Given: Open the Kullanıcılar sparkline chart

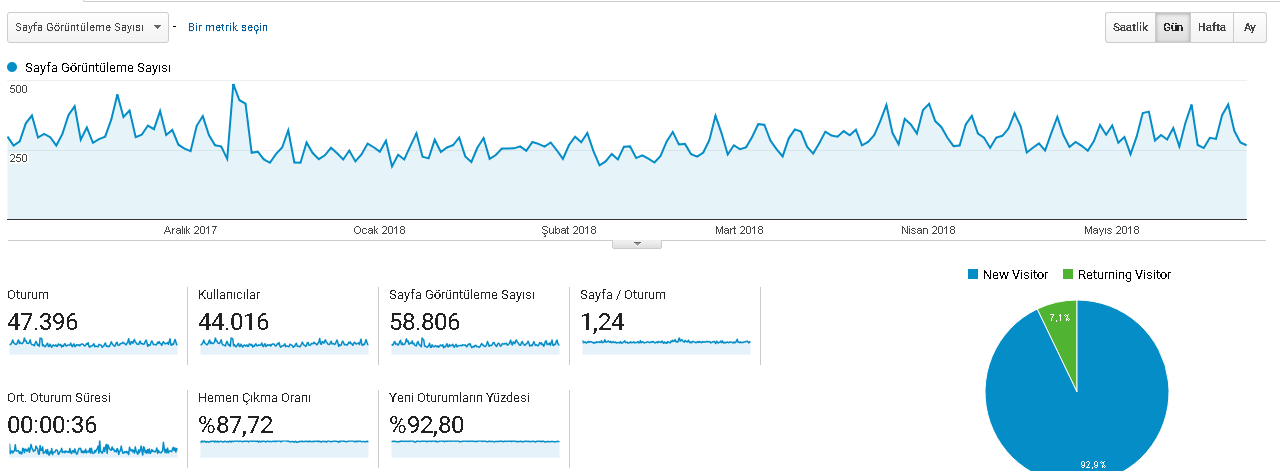Looking at the screenshot, I should [x=284, y=344].
